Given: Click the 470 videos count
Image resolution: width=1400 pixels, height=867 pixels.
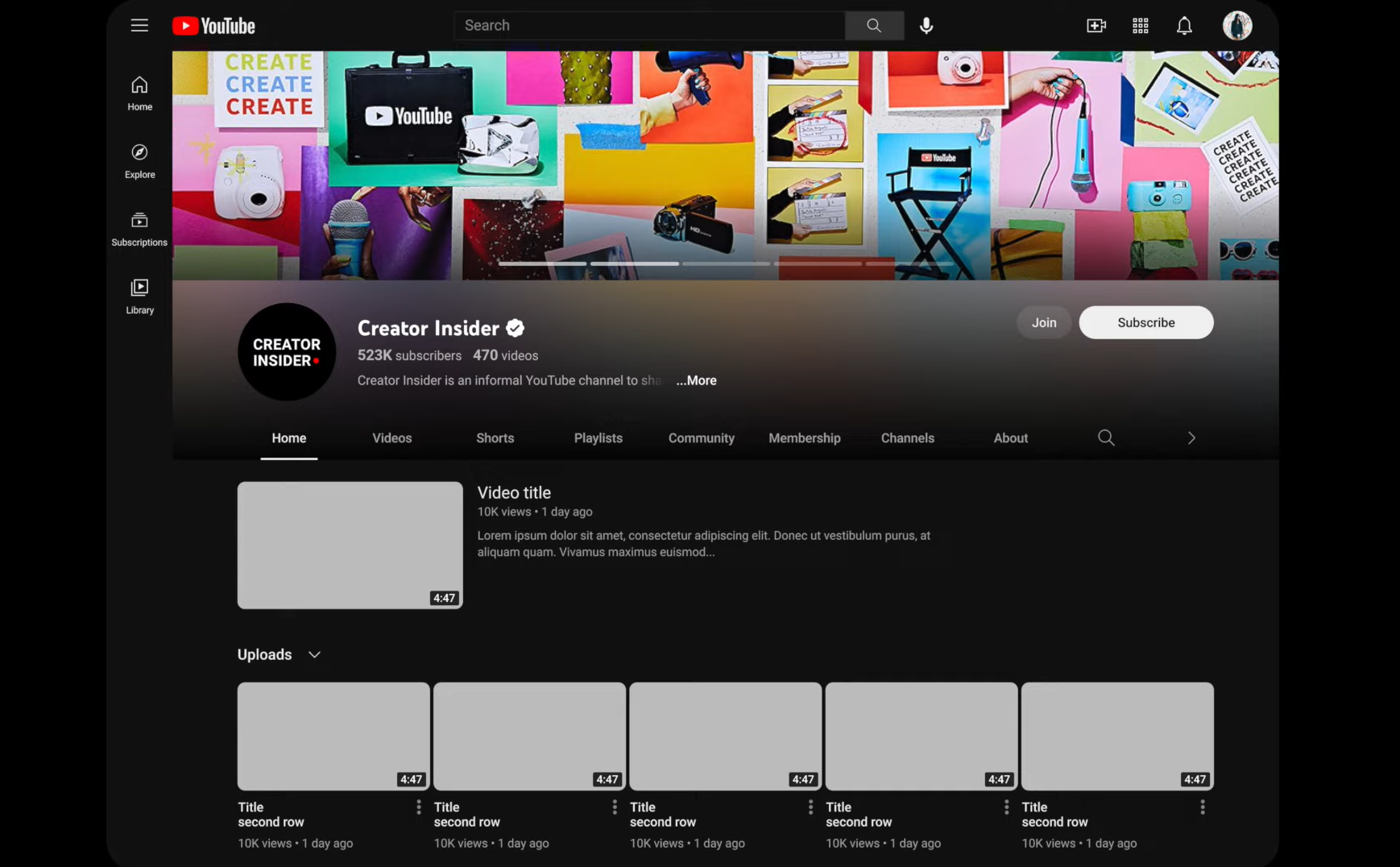Looking at the screenshot, I should point(505,355).
